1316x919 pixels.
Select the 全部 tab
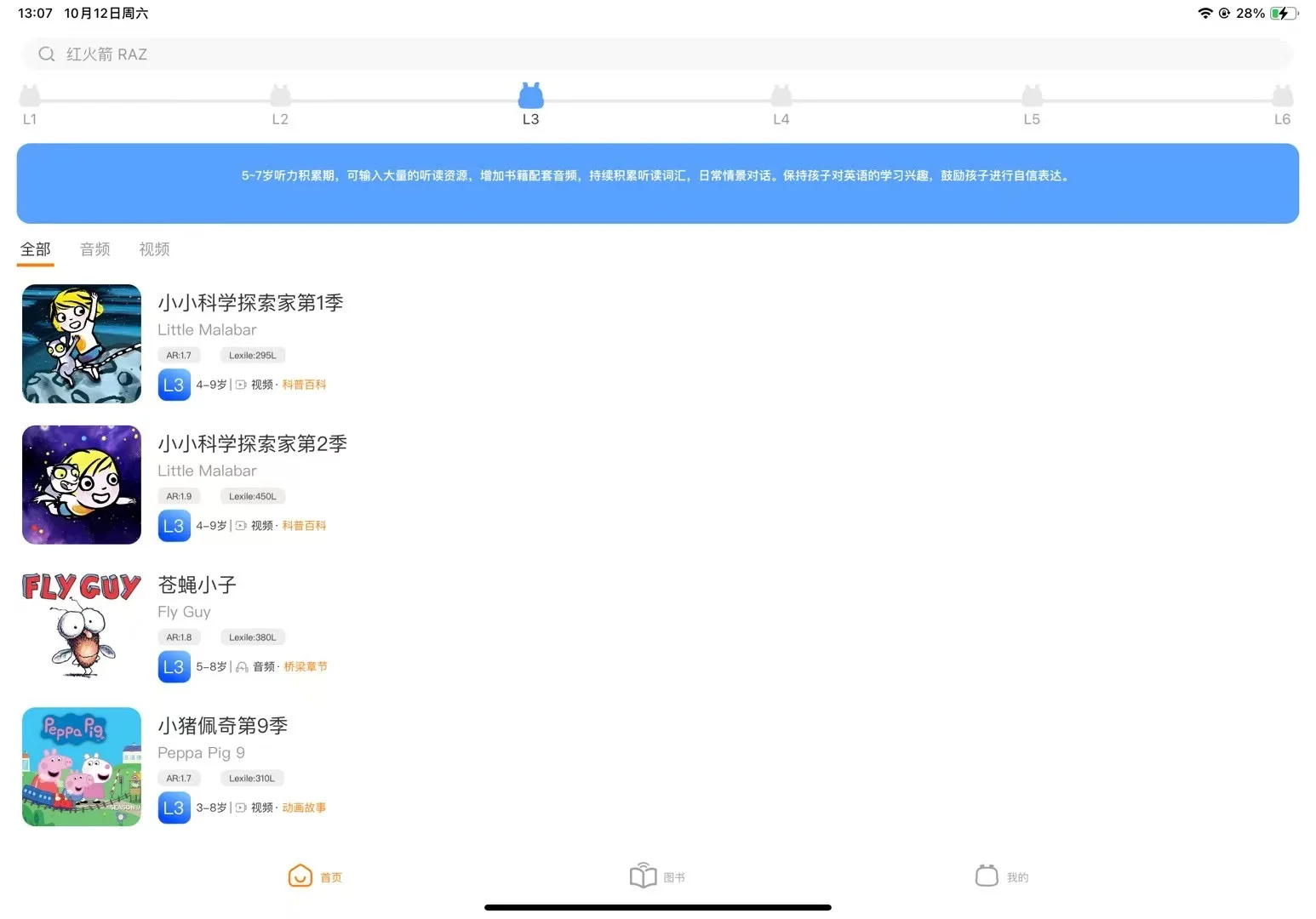click(35, 248)
